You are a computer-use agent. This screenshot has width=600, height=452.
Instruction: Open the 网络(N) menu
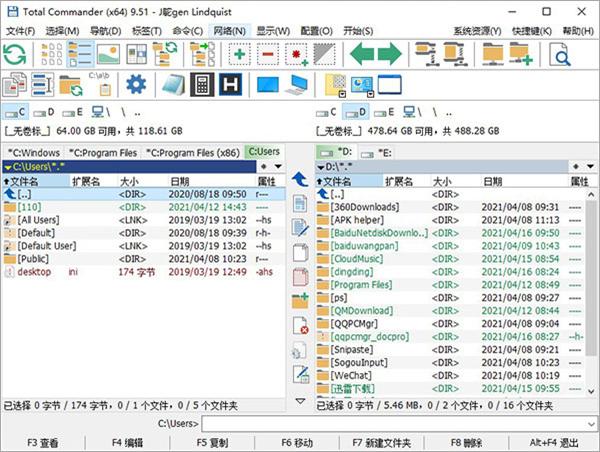click(x=230, y=31)
